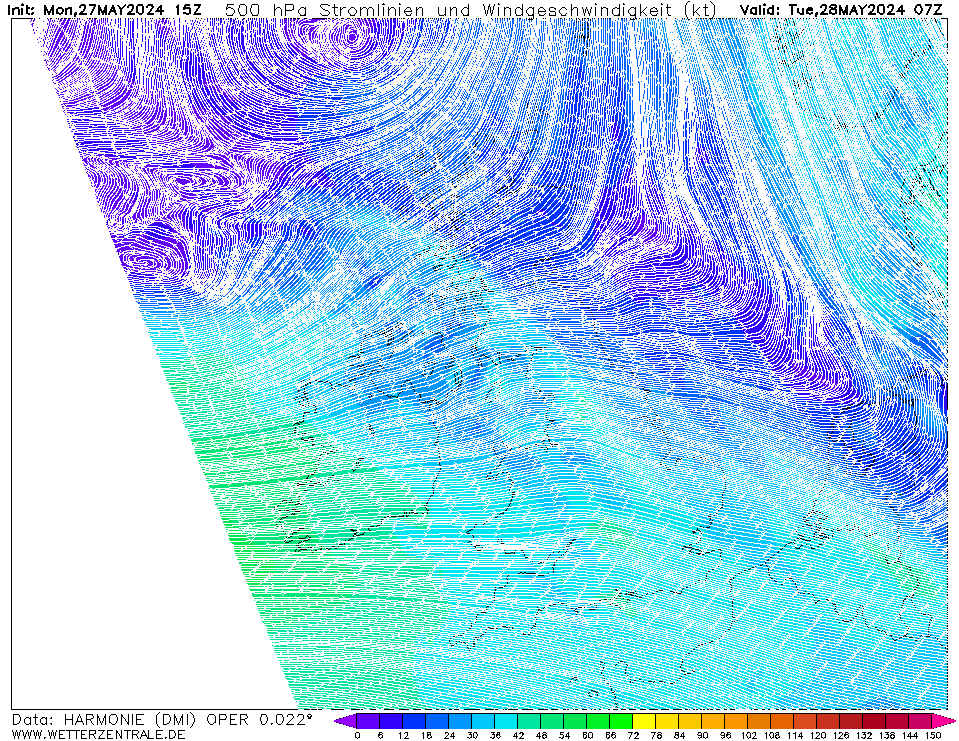Click the 'Init: Mon,27MAY2024 15Z' text
This screenshot has width=959, height=741.
(x=104, y=10)
